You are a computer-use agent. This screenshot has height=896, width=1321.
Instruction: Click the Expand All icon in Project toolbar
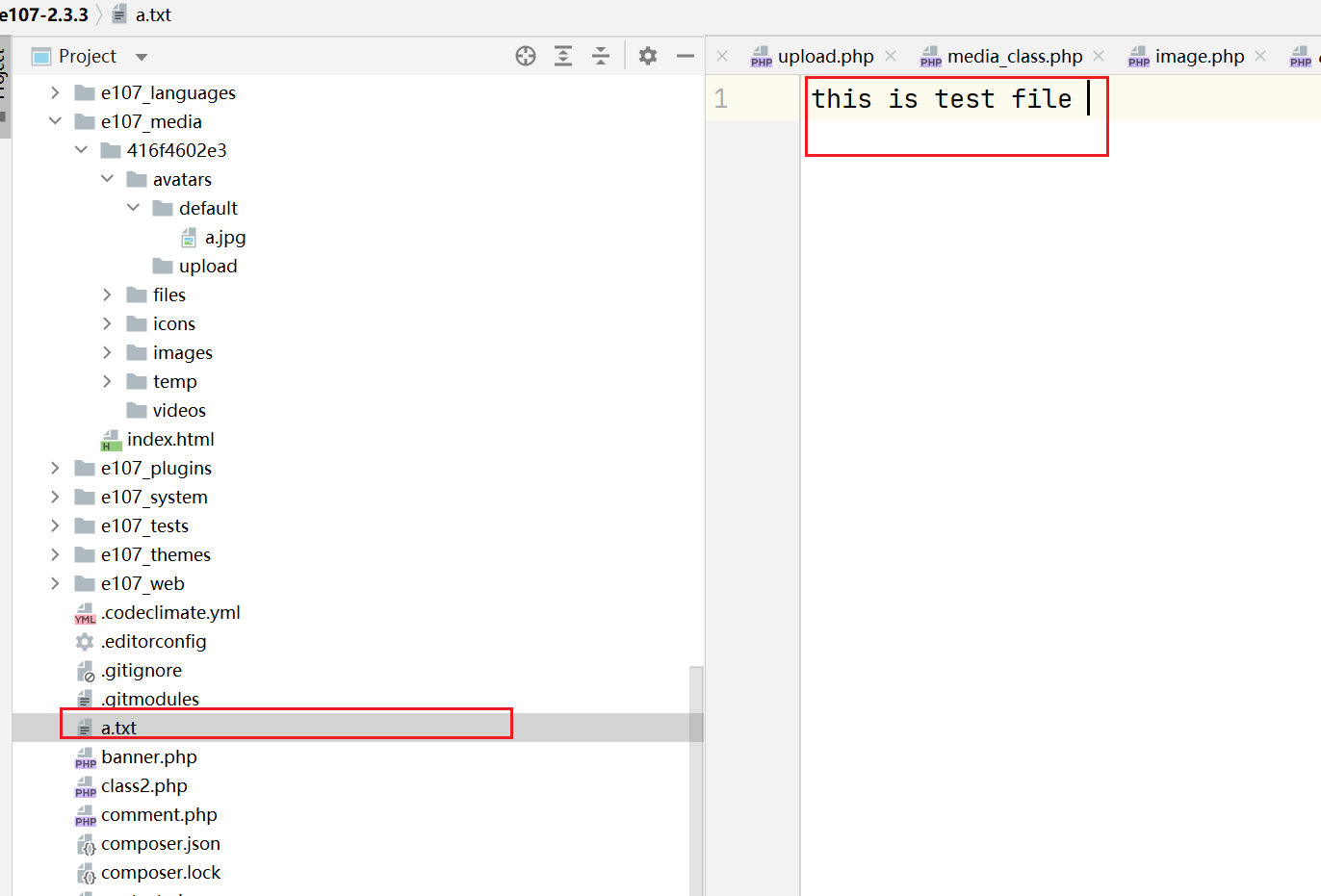tap(563, 56)
